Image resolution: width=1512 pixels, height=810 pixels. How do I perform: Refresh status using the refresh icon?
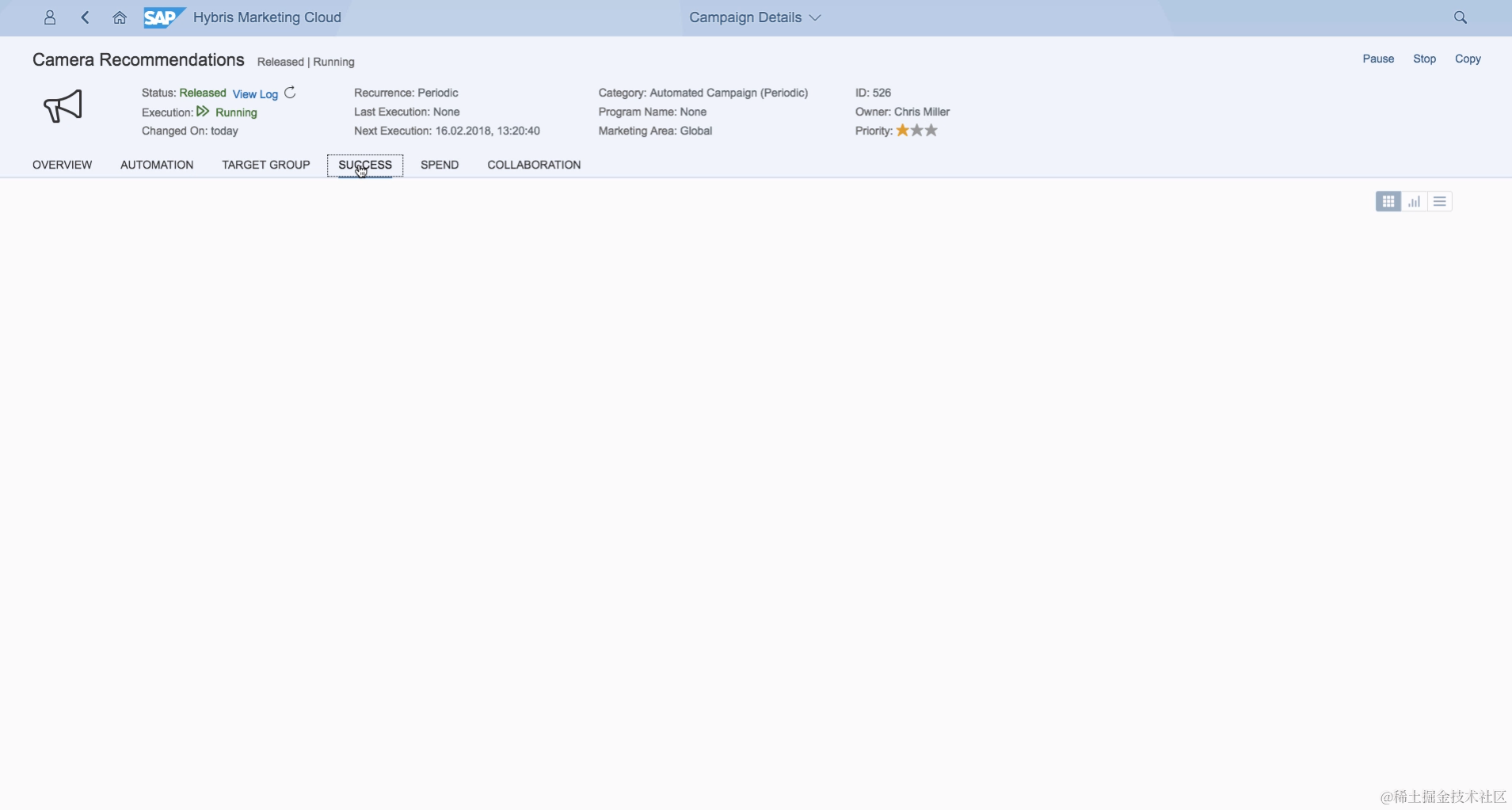[289, 92]
